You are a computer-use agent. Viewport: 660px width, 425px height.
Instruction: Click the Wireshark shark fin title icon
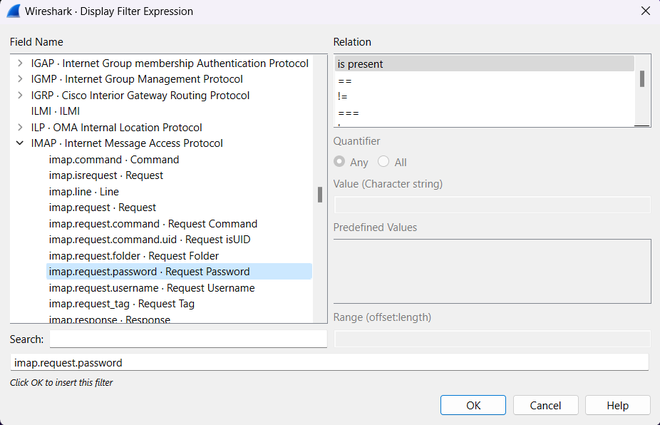click(x=13, y=11)
